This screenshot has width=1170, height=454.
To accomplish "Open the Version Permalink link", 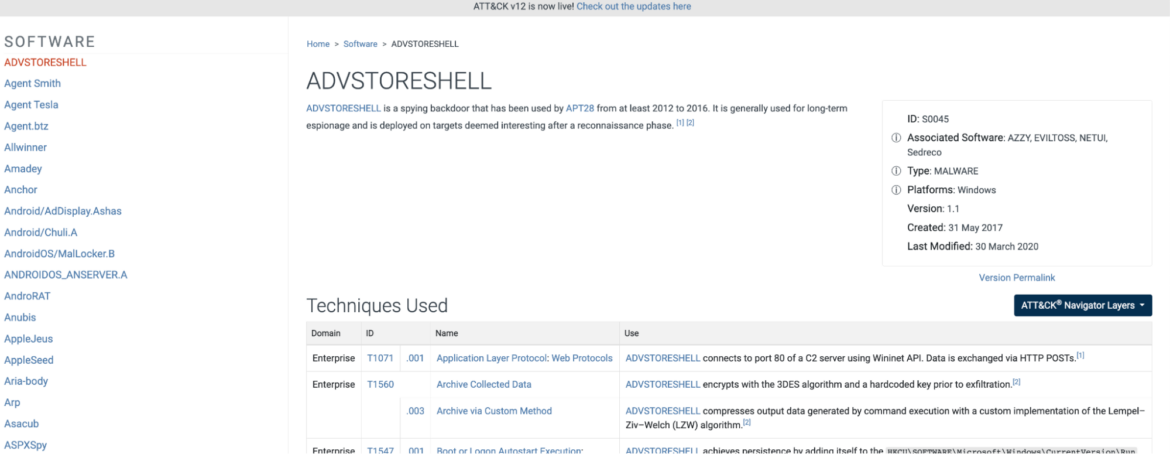I will 1017,278.
